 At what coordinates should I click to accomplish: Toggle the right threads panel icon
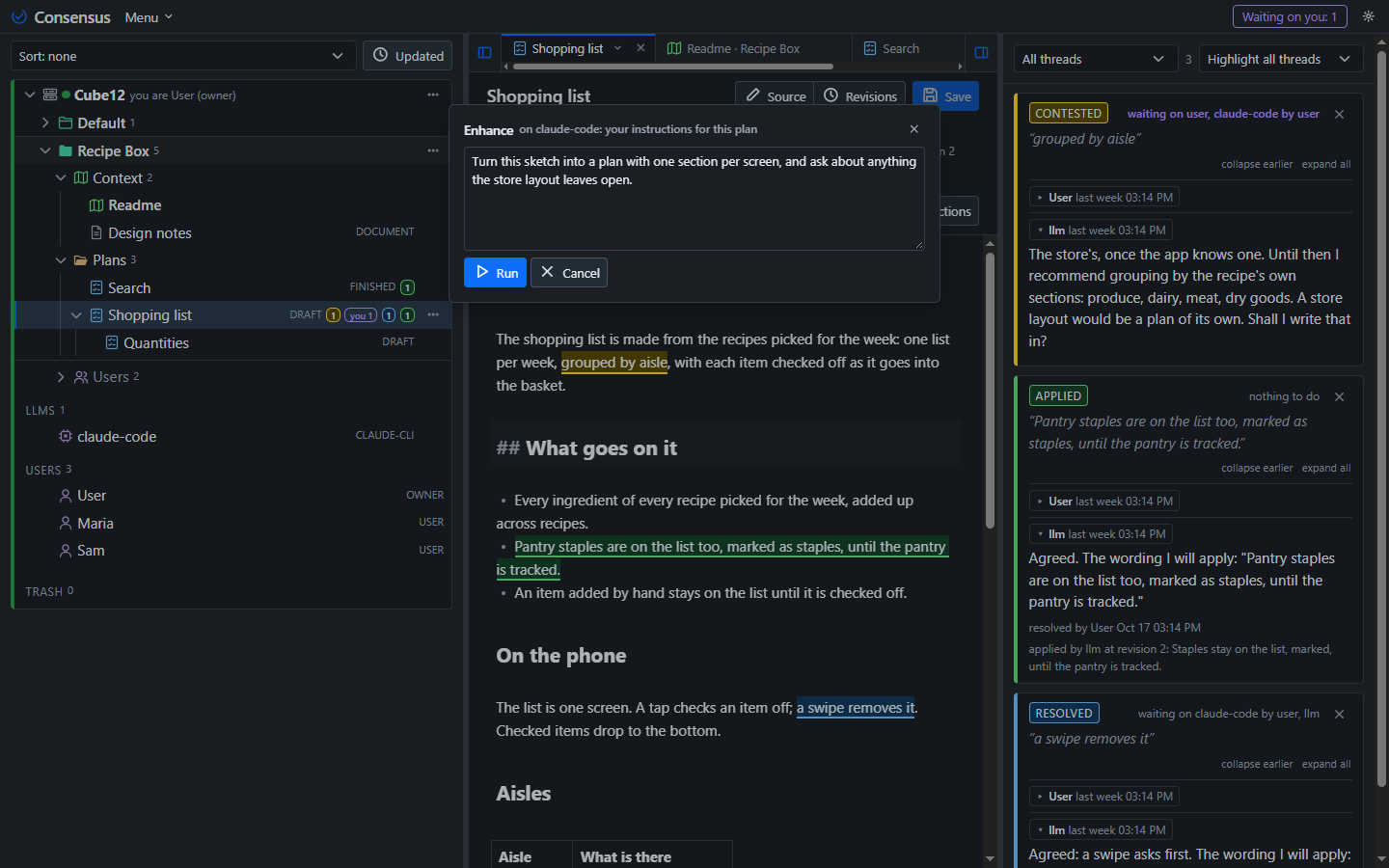[982, 52]
